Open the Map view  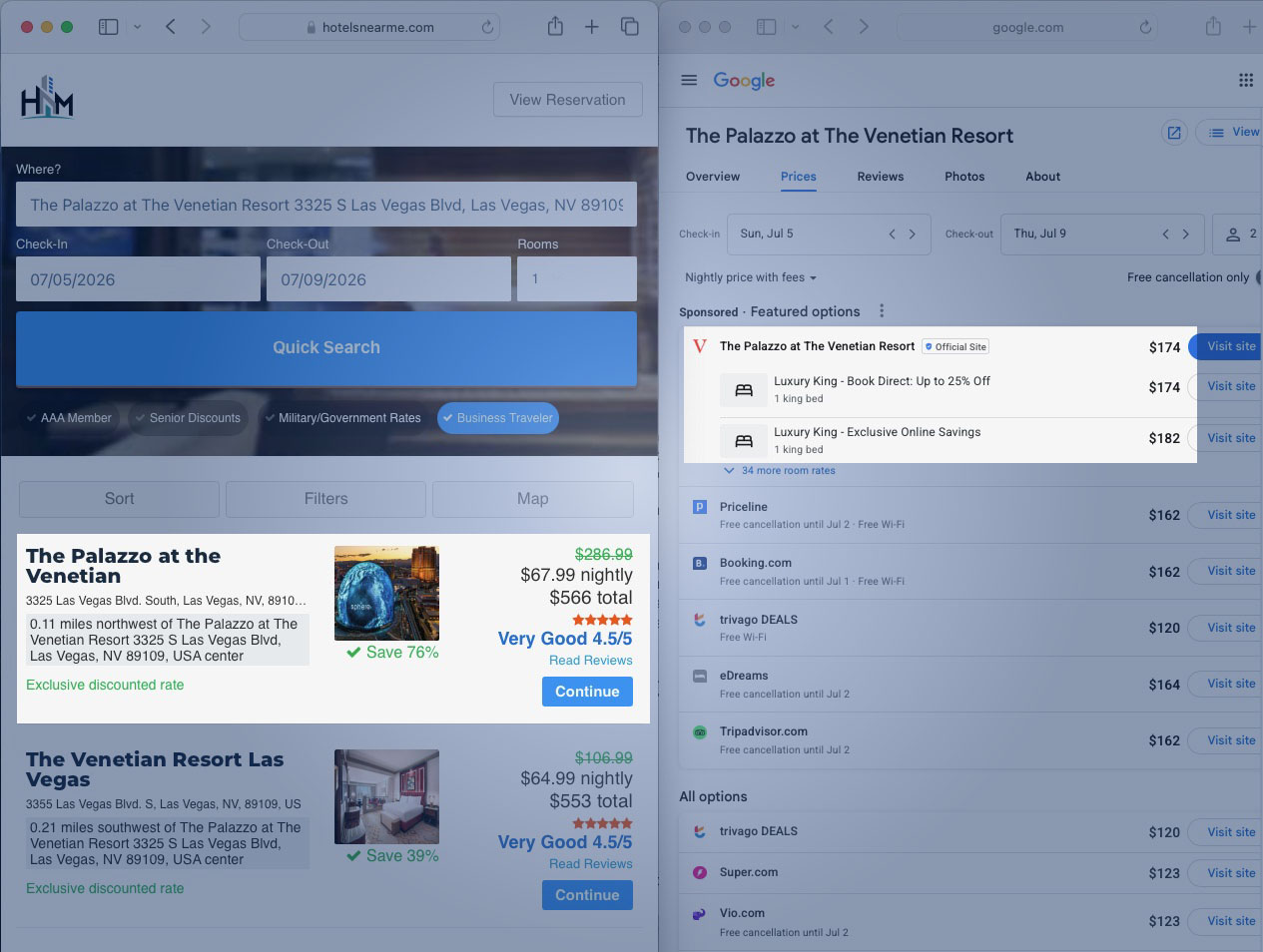[533, 499]
